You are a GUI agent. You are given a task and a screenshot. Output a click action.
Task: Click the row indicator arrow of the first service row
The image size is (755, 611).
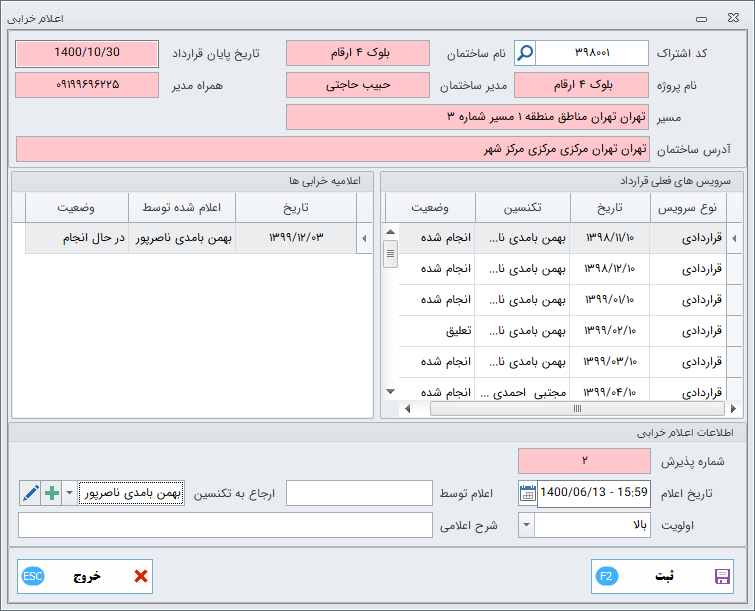point(735,238)
